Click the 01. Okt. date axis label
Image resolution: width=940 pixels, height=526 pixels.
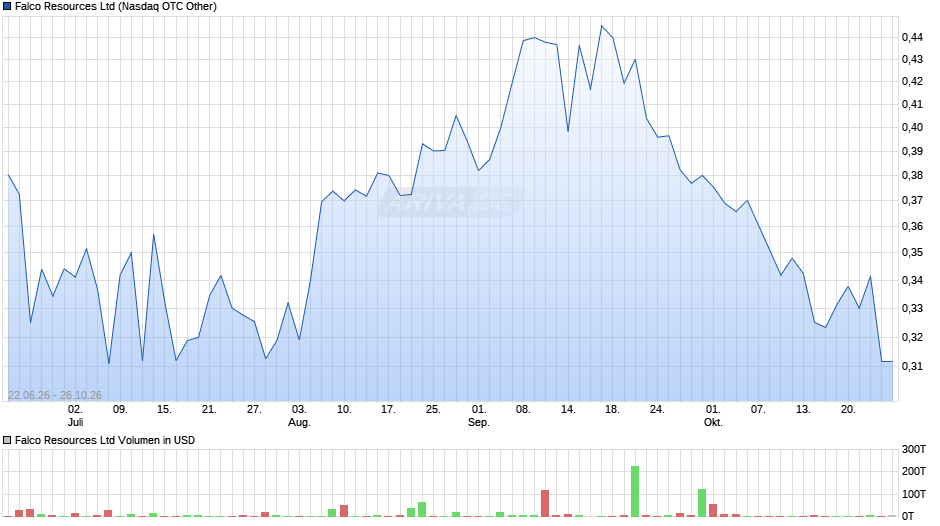point(713,416)
